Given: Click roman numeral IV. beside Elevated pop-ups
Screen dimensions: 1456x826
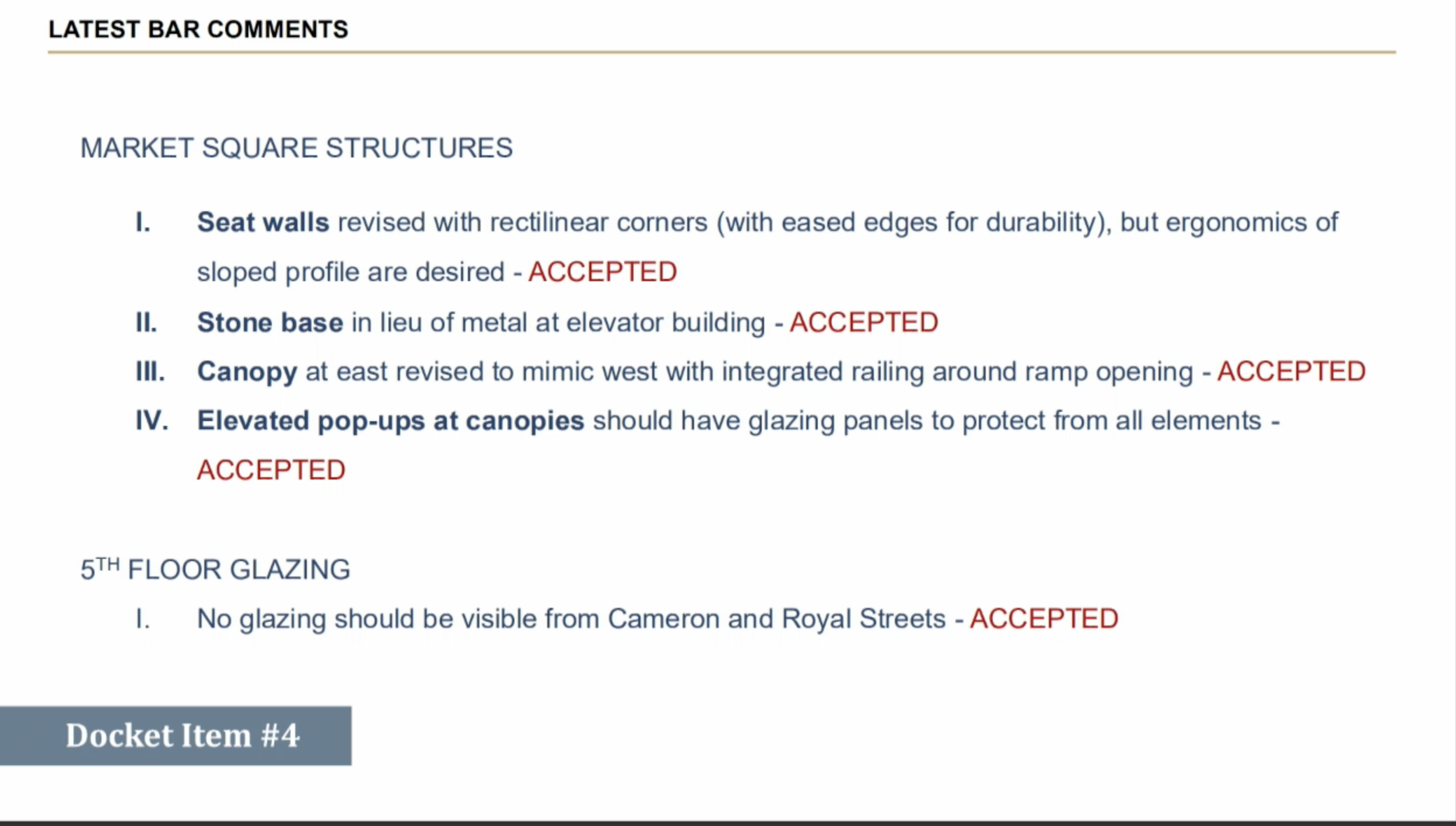Looking at the screenshot, I should 152,421.
